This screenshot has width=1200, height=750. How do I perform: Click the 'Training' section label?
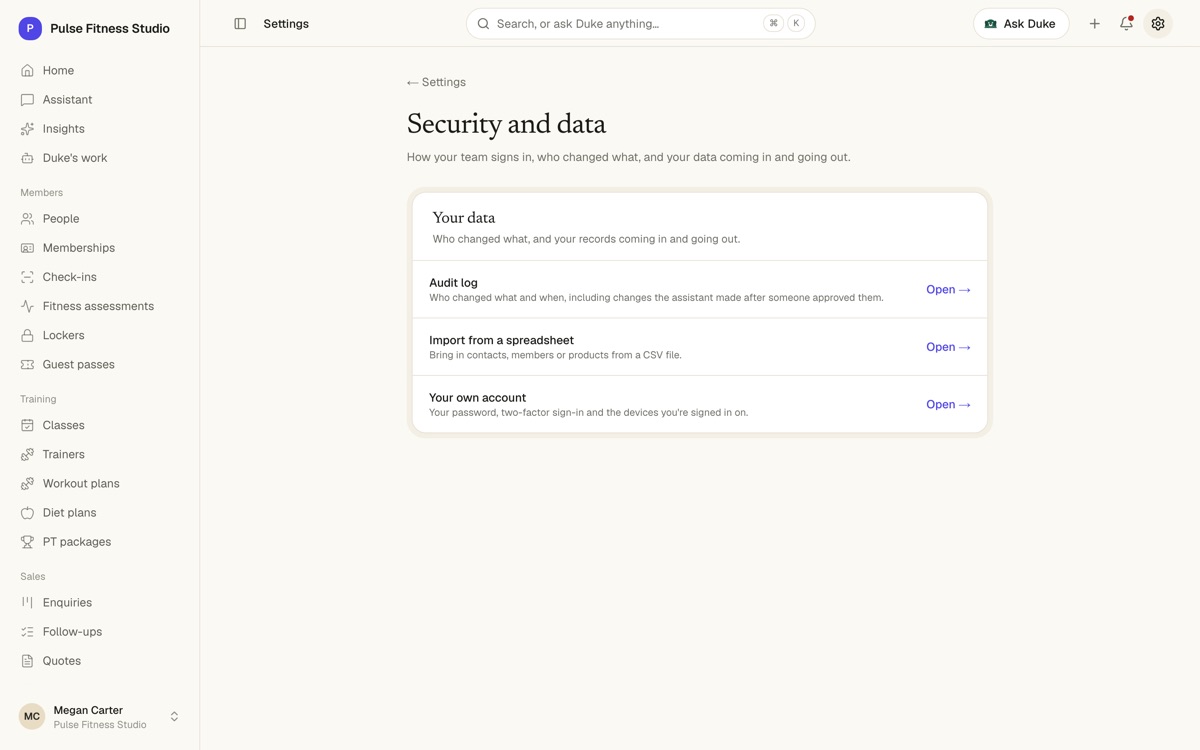coord(38,399)
